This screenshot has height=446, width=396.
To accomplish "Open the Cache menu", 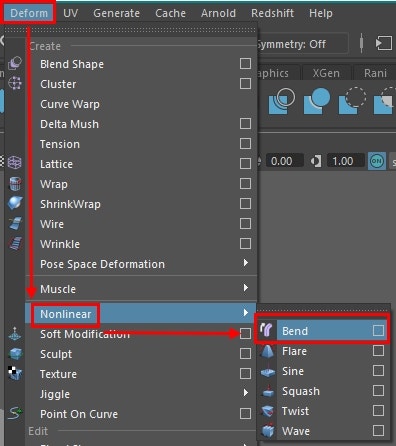I will 170,13.
